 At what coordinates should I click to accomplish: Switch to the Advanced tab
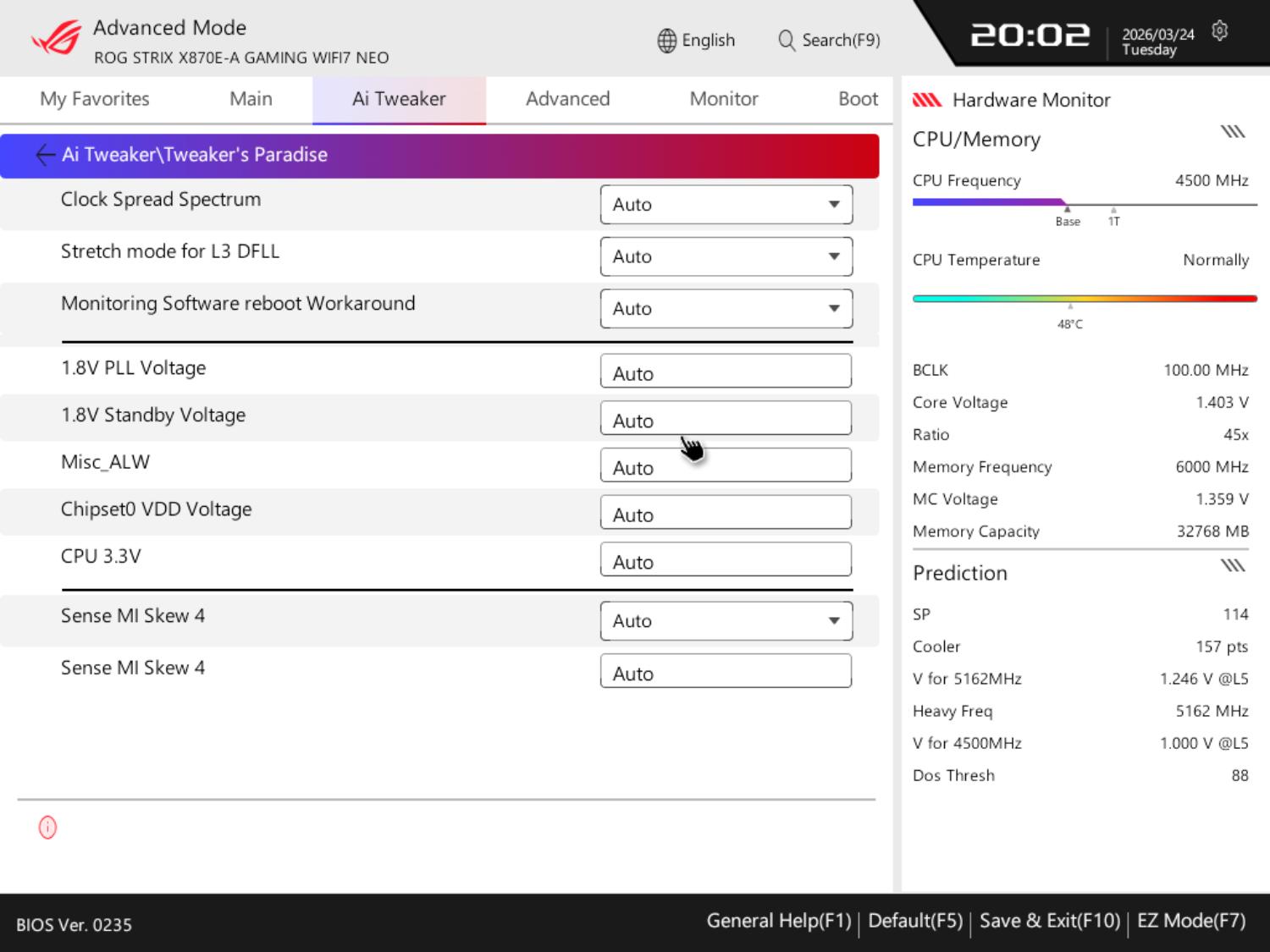[567, 99]
